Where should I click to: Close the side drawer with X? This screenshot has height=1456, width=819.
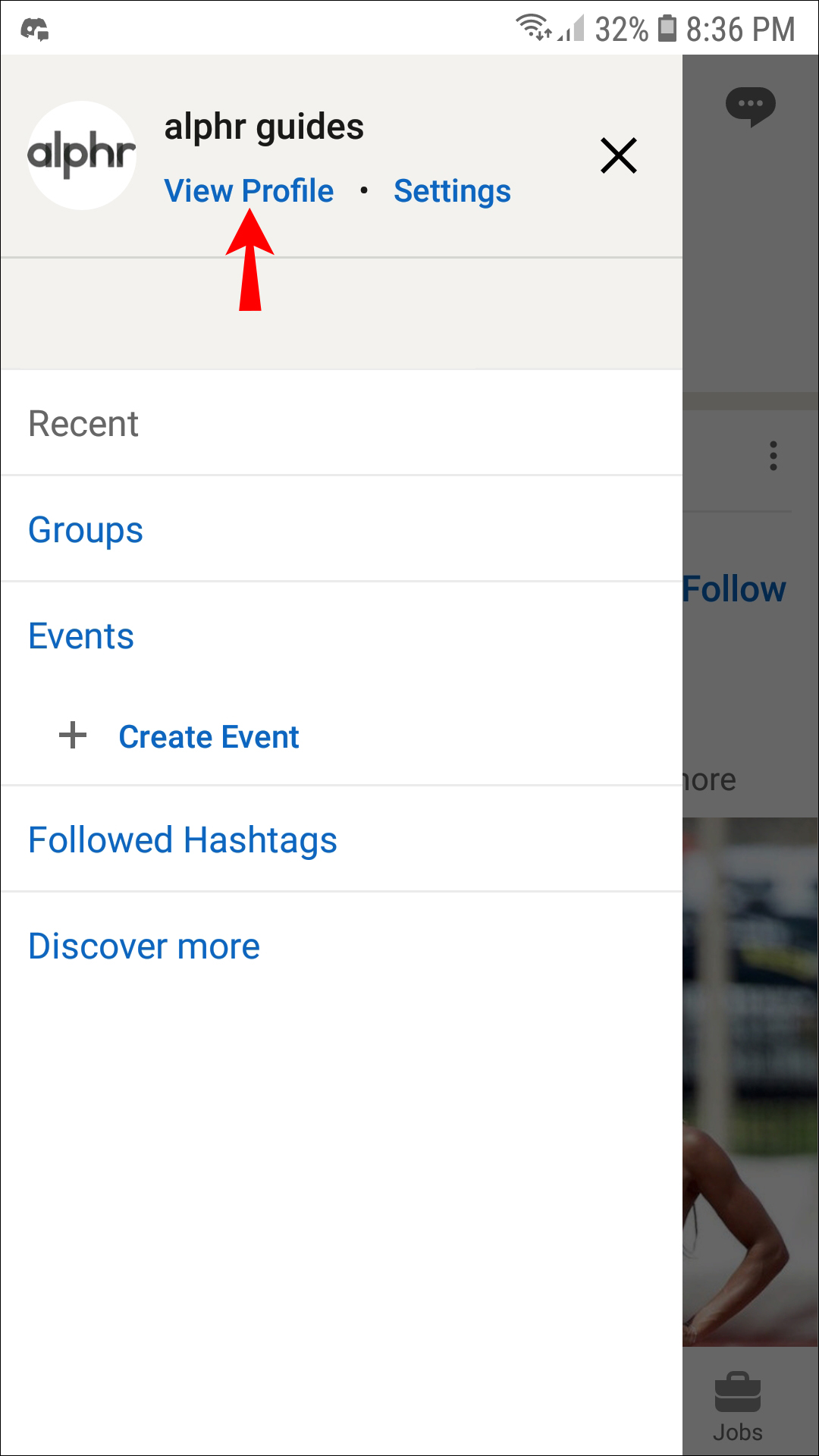[x=618, y=155]
